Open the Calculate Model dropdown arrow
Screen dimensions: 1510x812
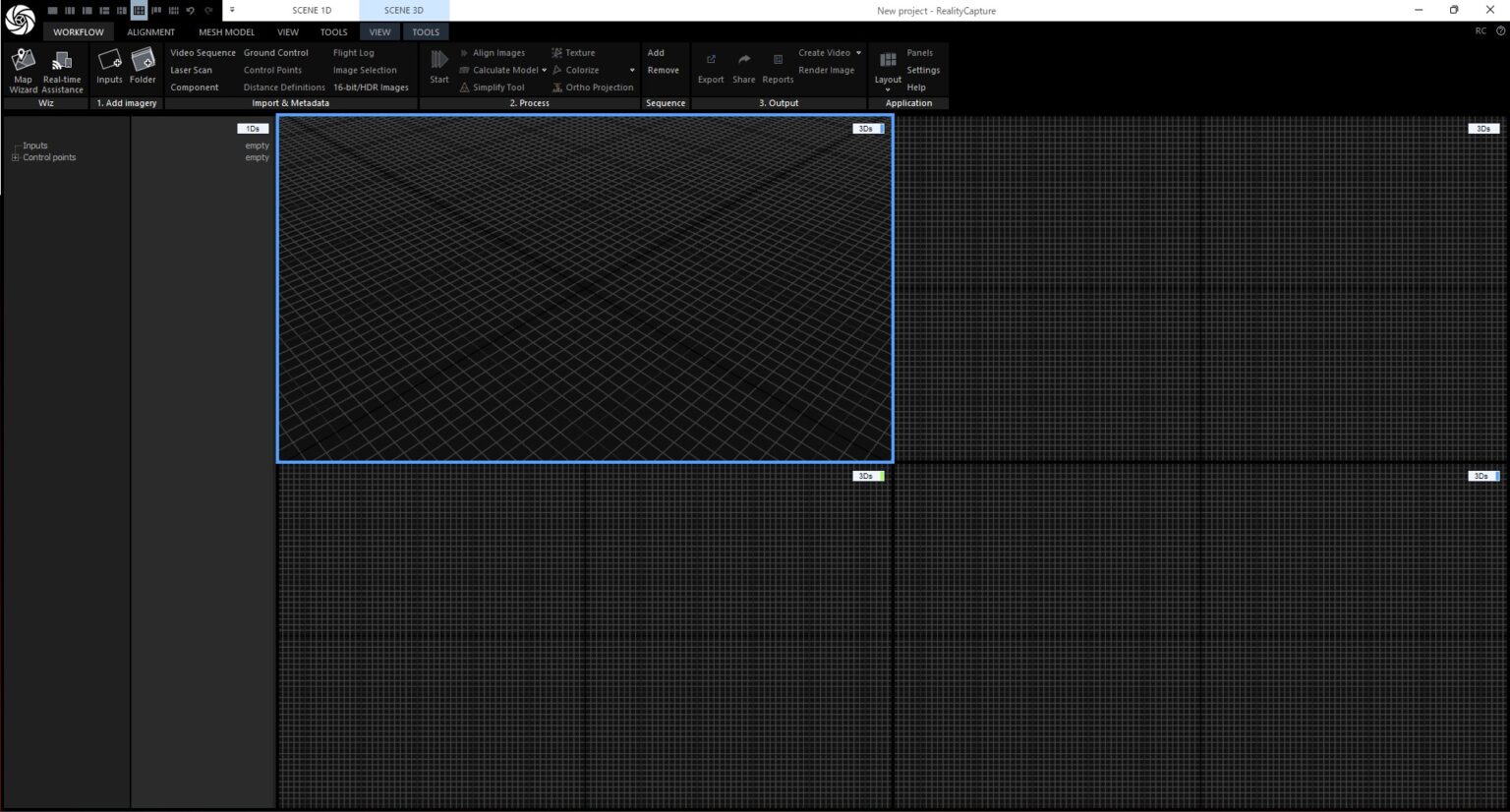(x=544, y=71)
